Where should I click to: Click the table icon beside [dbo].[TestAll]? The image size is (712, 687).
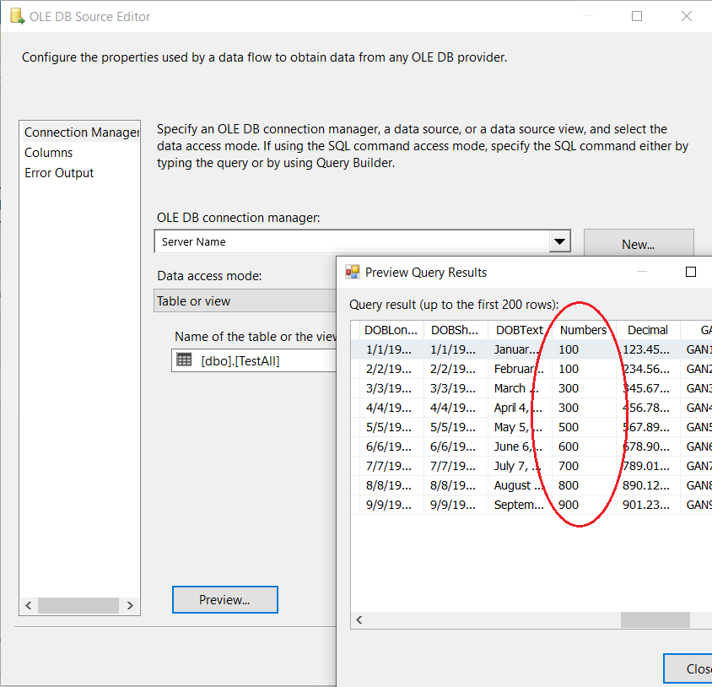[x=184, y=360]
